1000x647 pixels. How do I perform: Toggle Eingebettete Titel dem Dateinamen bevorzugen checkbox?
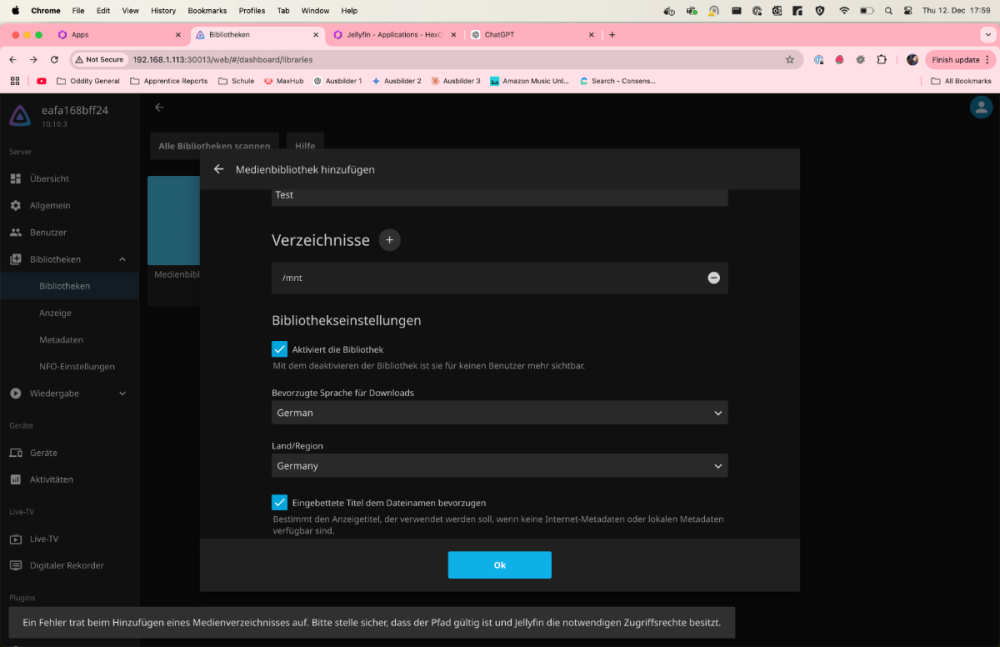click(x=280, y=502)
